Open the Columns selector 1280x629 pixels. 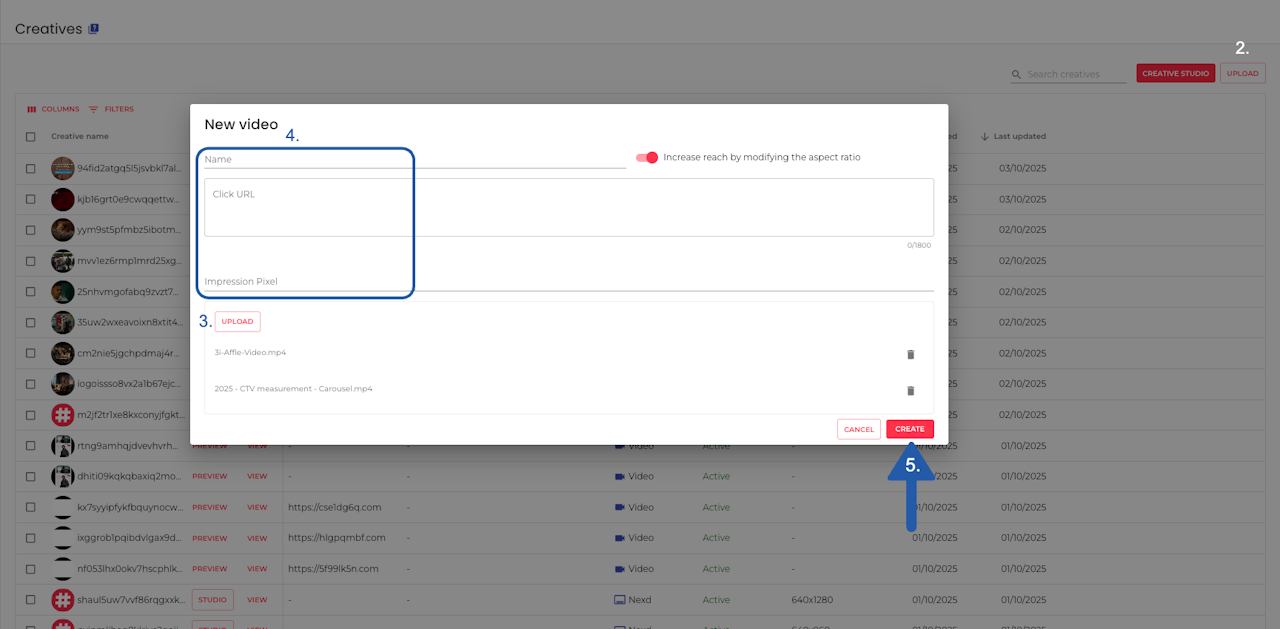[x=53, y=109]
